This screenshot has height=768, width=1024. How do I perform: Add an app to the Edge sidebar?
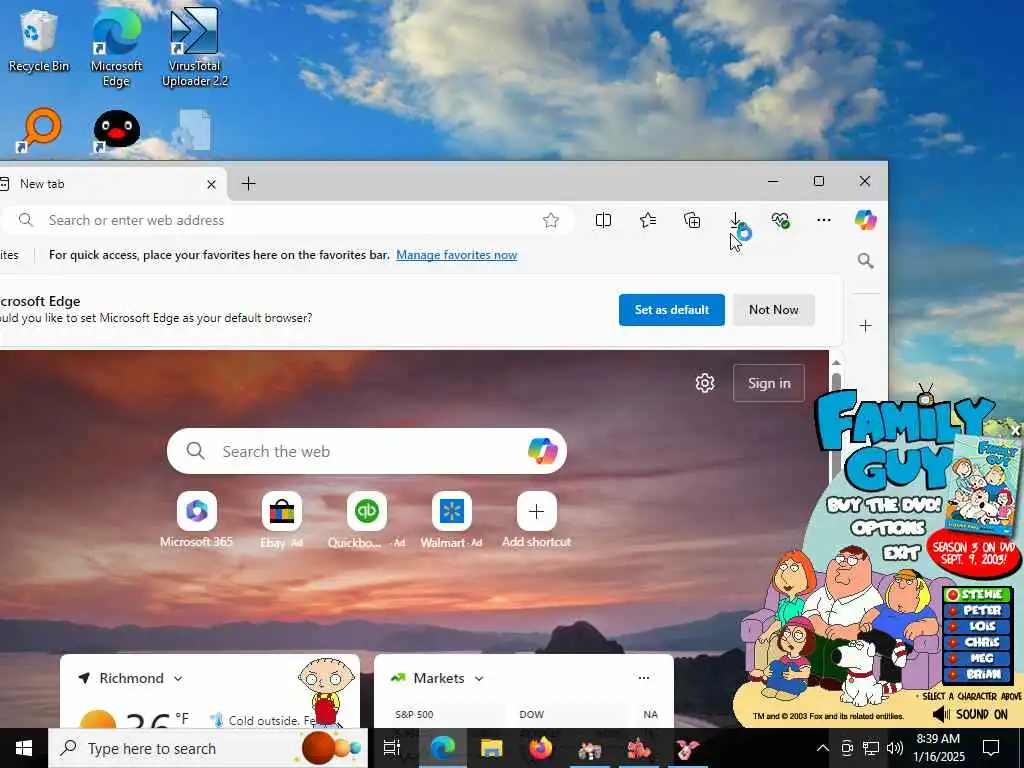(x=865, y=326)
